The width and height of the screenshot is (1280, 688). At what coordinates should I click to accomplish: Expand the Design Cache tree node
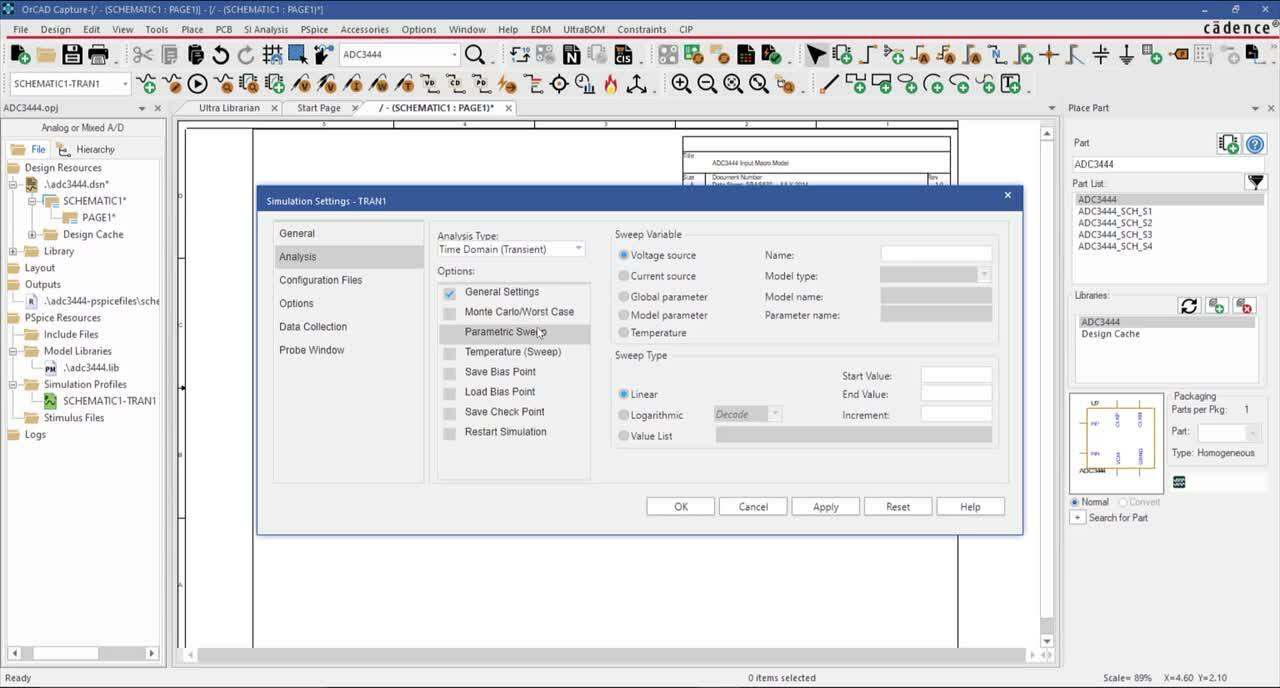coord(32,235)
